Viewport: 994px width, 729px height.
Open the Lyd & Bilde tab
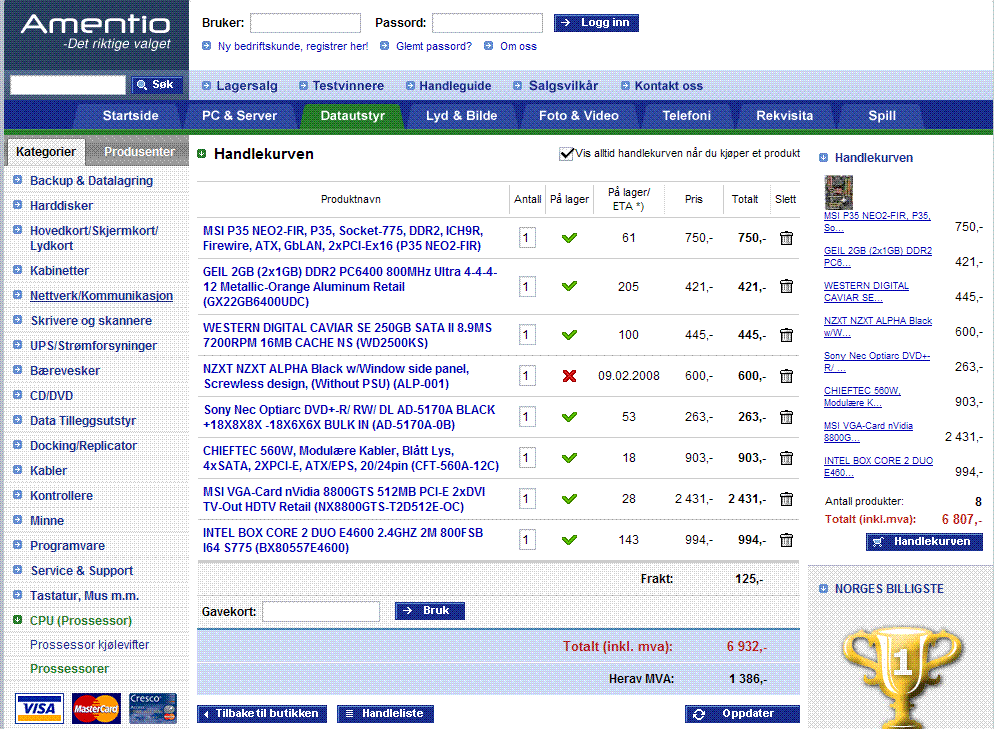point(461,116)
